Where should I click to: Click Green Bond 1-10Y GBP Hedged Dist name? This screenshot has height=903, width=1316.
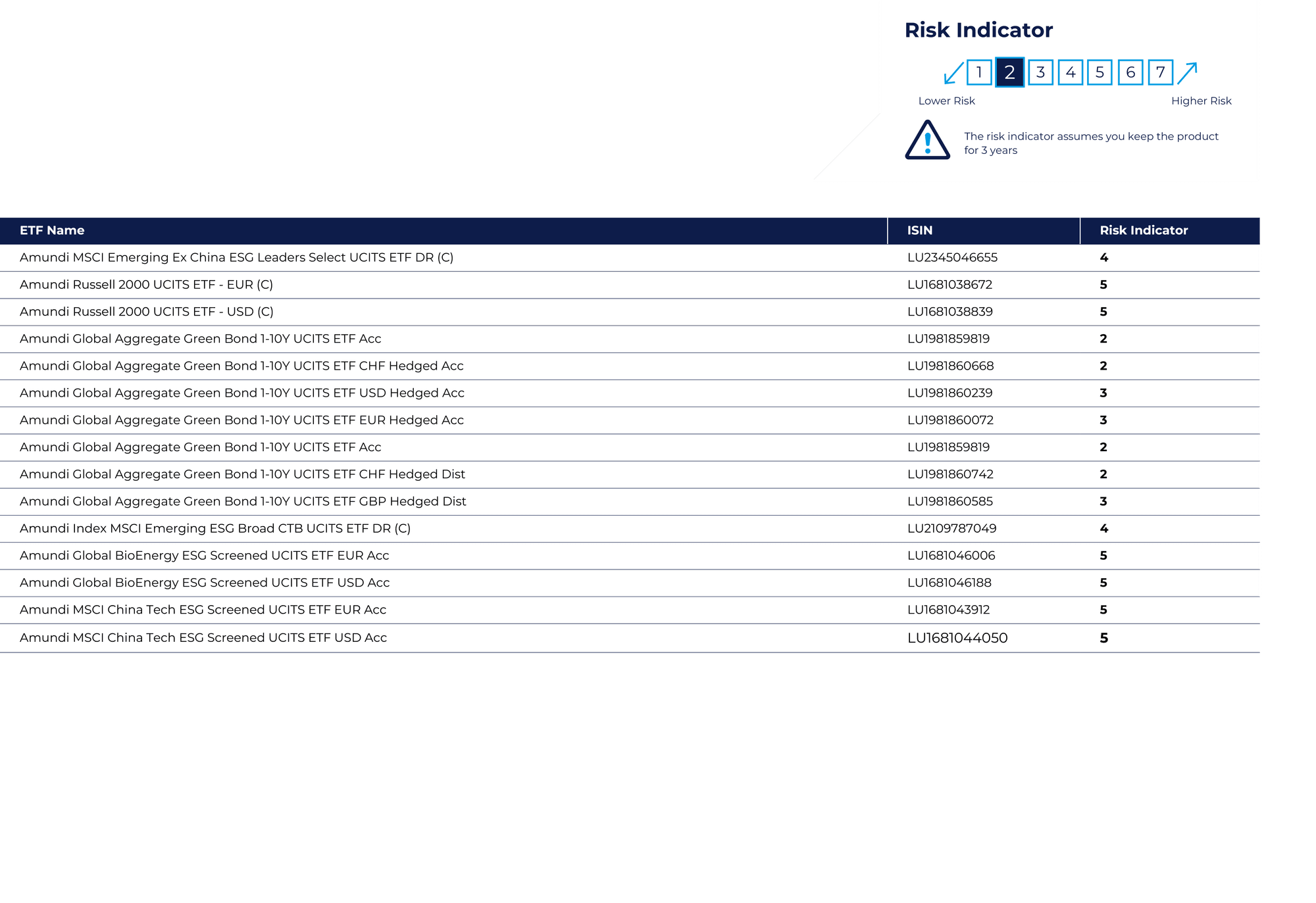tap(243, 501)
